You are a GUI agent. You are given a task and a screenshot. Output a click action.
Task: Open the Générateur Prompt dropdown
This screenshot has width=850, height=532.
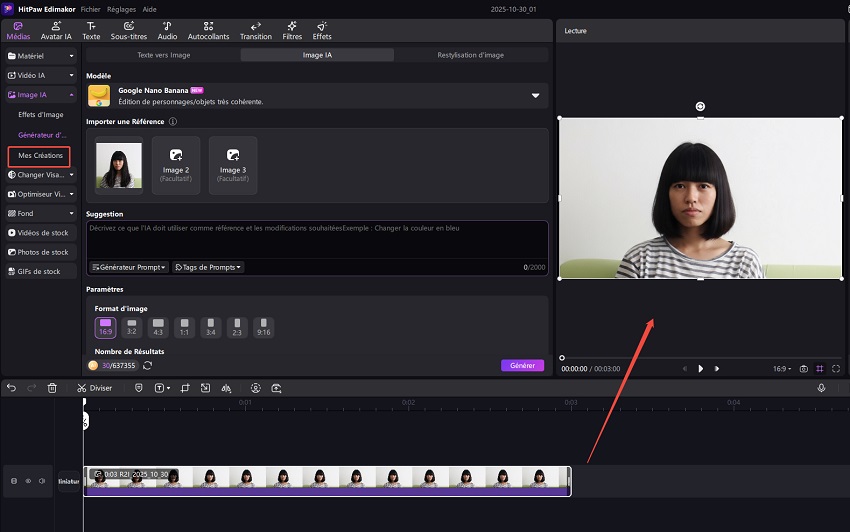coord(129,267)
